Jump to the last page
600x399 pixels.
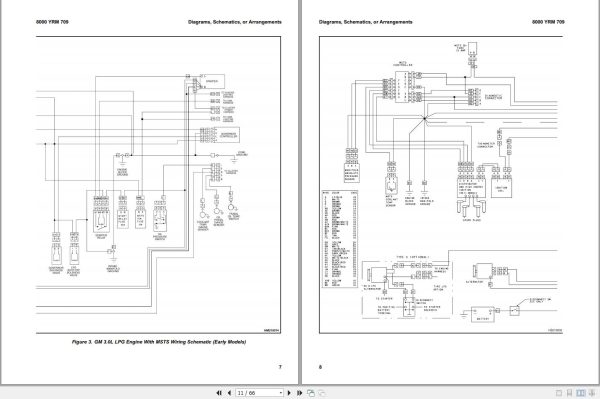[300, 393]
